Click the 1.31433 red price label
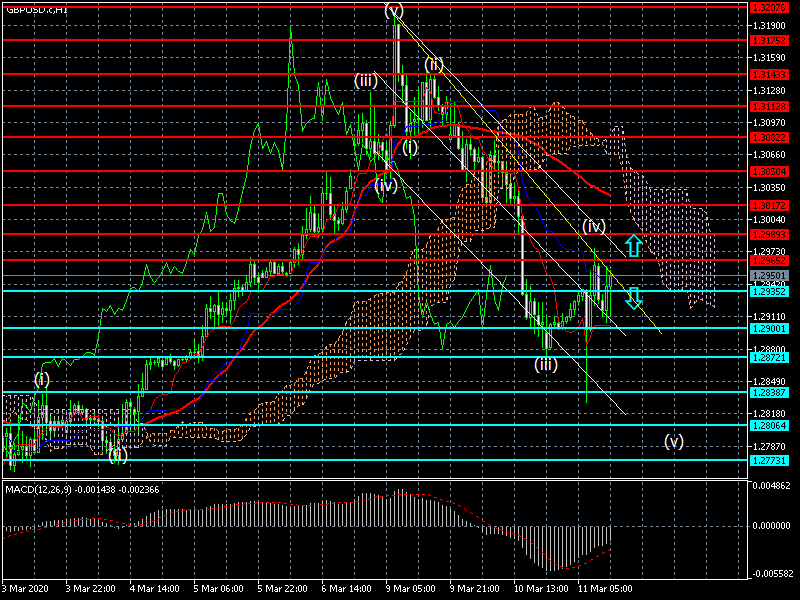The height and width of the screenshot is (600, 800). [x=769, y=74]
